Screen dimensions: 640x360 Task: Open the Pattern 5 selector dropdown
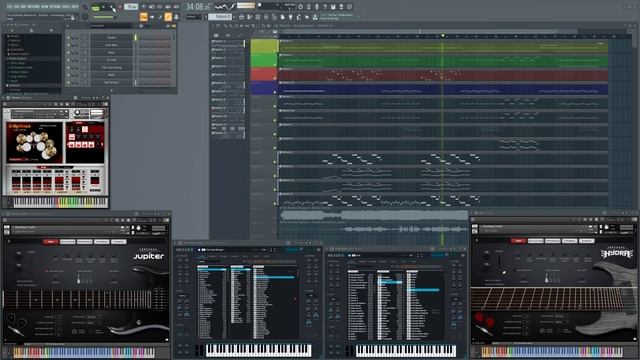[221, 17]
